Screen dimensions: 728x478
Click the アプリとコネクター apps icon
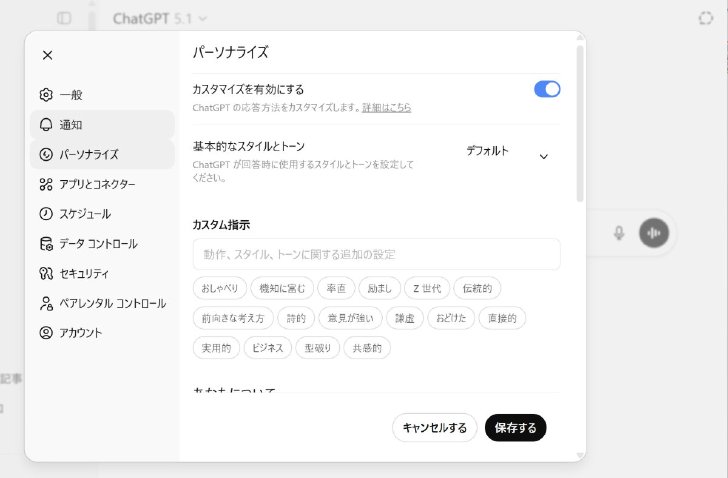[46, 184]
